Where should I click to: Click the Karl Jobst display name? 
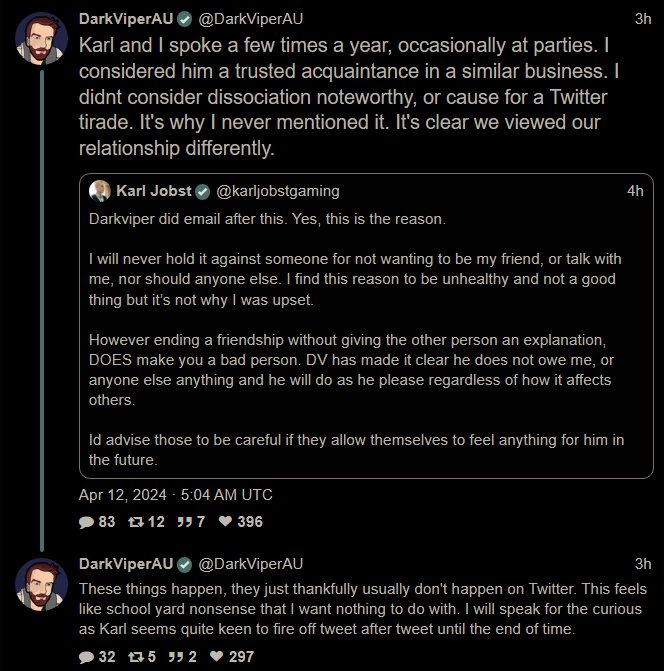click(x=153, y=191)
